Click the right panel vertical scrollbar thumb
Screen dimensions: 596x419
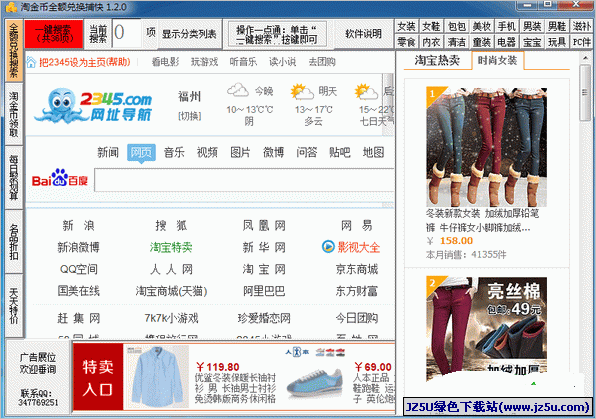[x=585, y=93]
